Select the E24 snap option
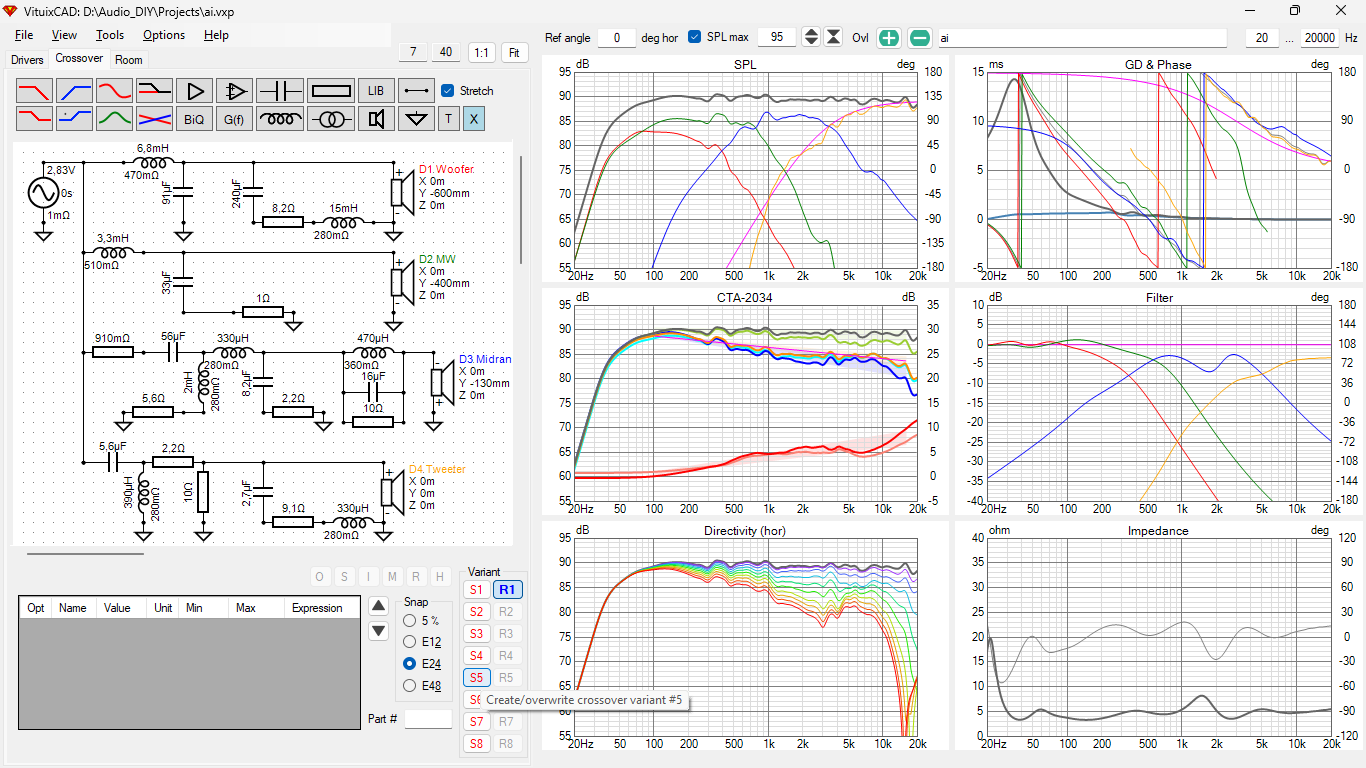This screenshot has width=1366, height=768. coord(409,664)
